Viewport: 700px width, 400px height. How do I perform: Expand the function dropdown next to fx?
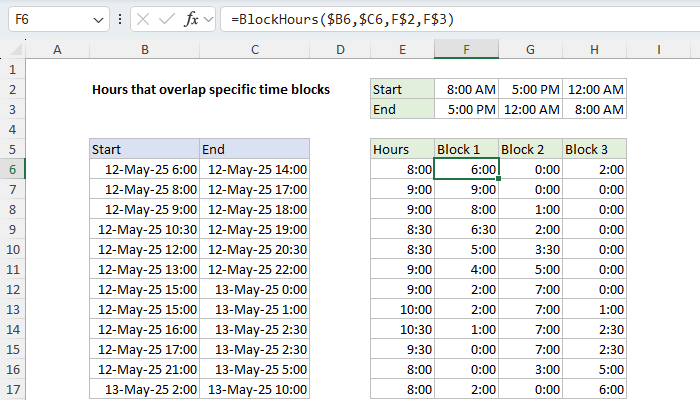pyautogui.click(x=208, y=19)
